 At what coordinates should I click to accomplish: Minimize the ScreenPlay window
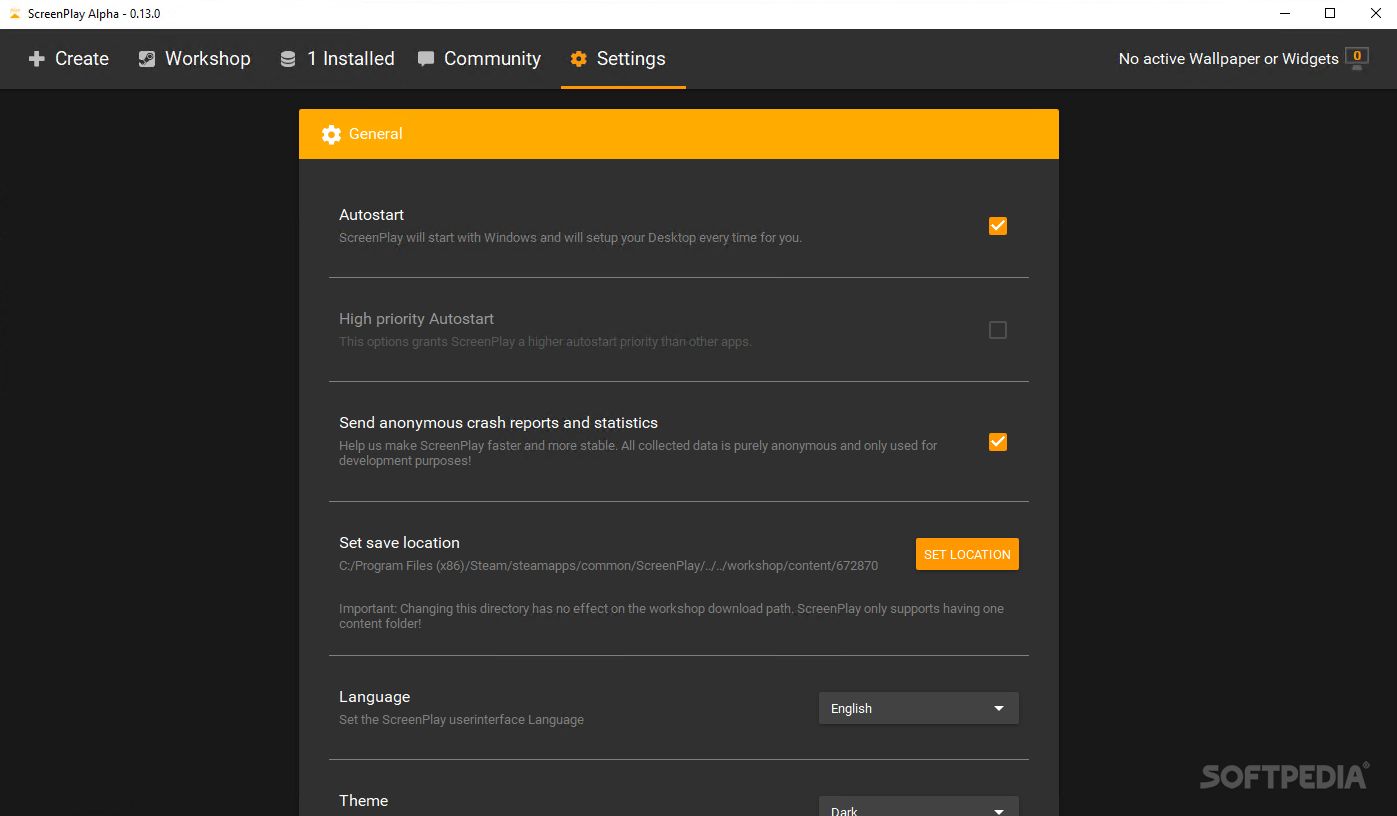click(x=1284, y=14)
